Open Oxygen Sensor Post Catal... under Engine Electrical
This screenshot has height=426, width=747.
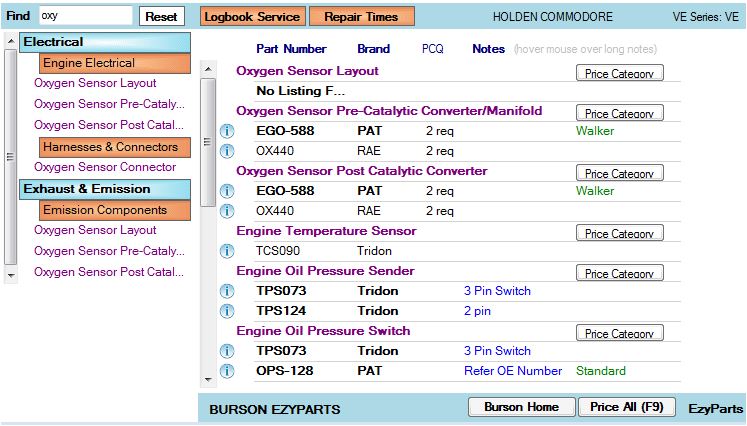point(109,125)
